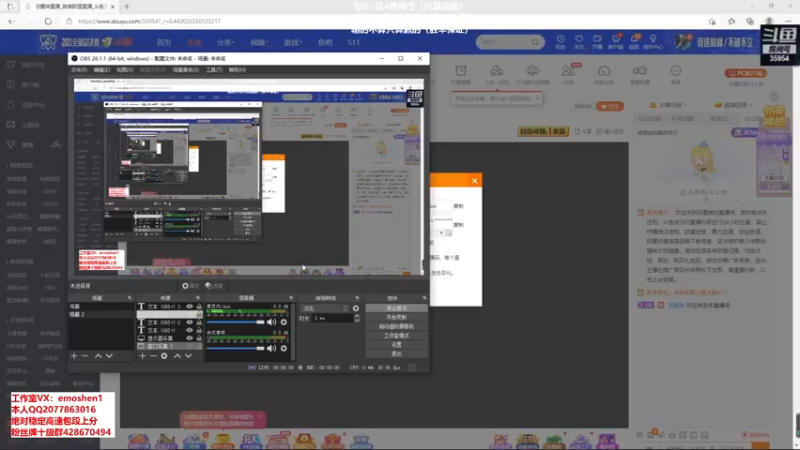Remove selected scene with minus icon
Screen dimensions: 800x450
pos(85,356)
